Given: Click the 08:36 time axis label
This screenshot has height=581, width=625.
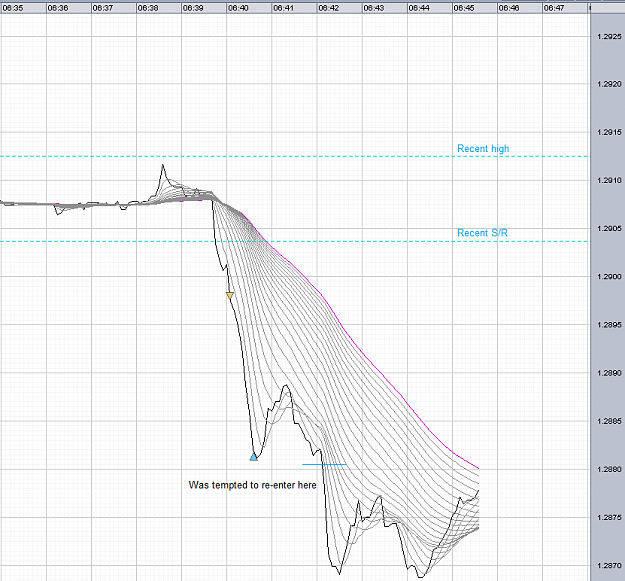Looking at the screenshot, I should 58,8.
